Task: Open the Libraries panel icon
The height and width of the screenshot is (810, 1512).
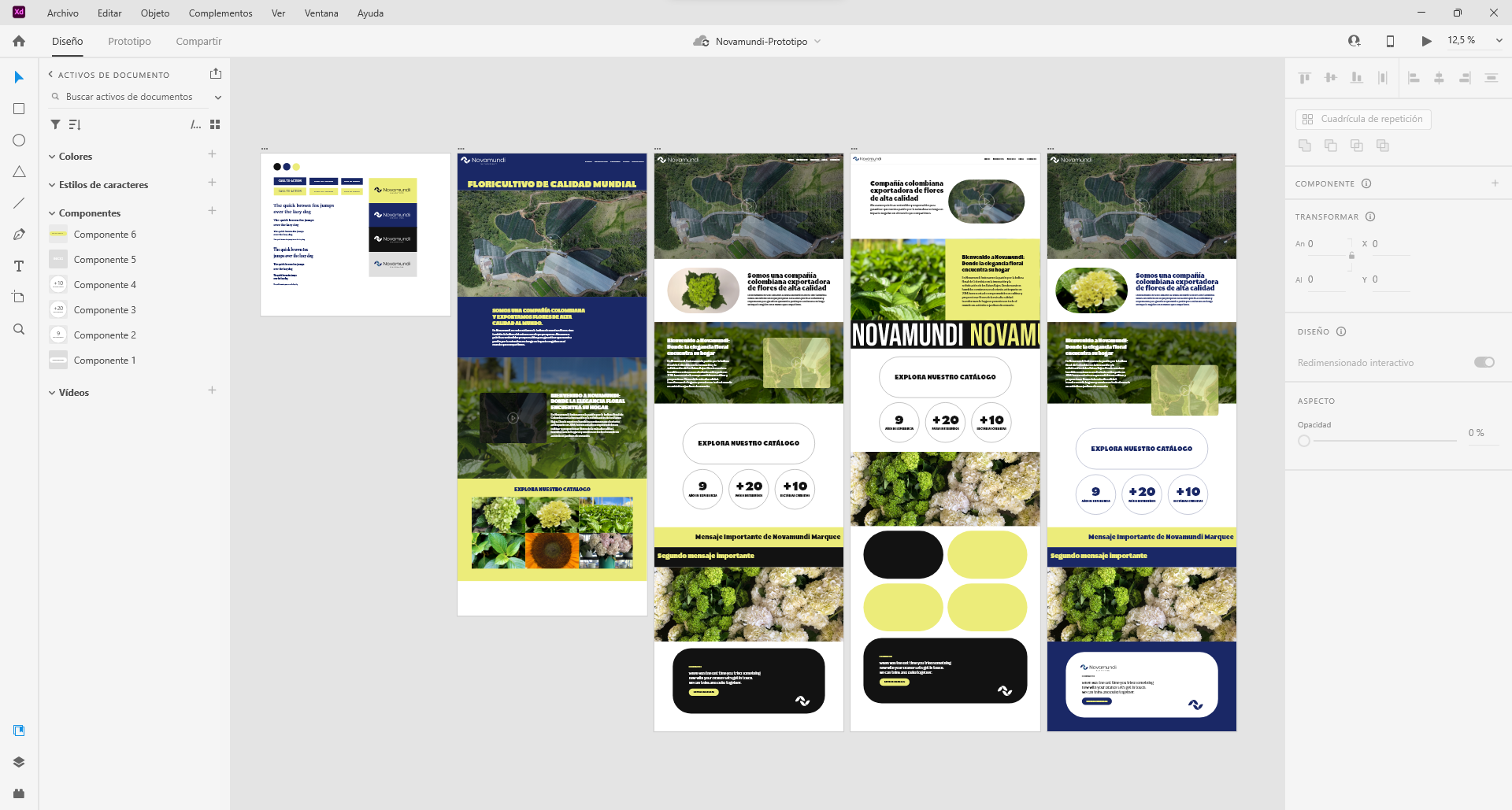Action: [19, 730]
